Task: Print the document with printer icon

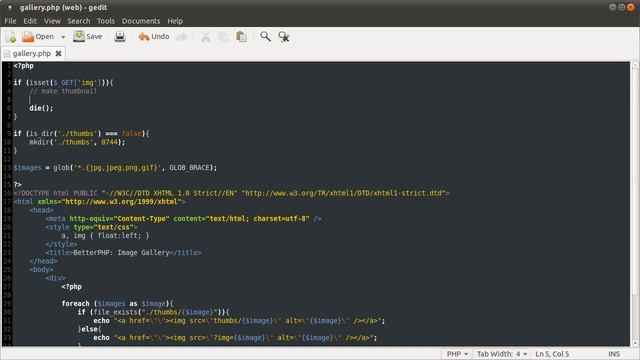Action: click(x=120, y=37)
